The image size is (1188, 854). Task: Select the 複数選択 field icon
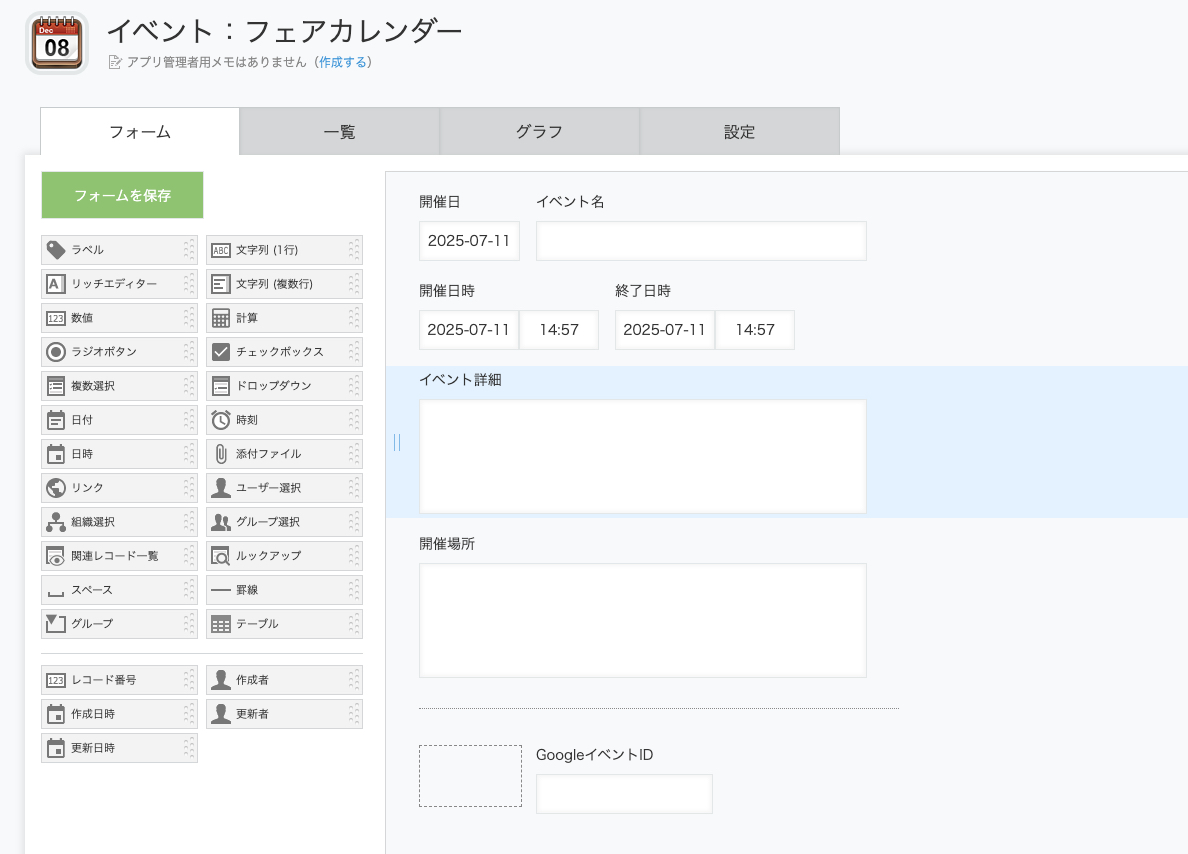pyautogui.click(x=55, y=386)
